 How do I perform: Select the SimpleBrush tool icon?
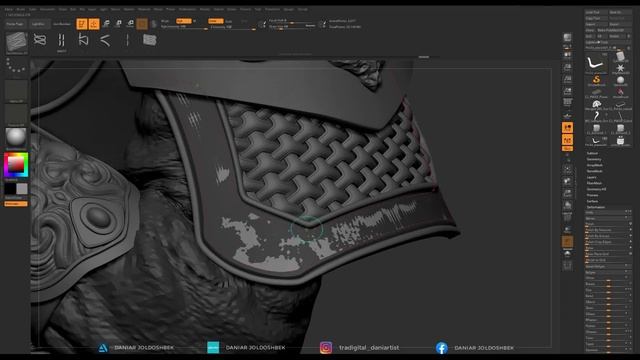[x=596, y=80]
